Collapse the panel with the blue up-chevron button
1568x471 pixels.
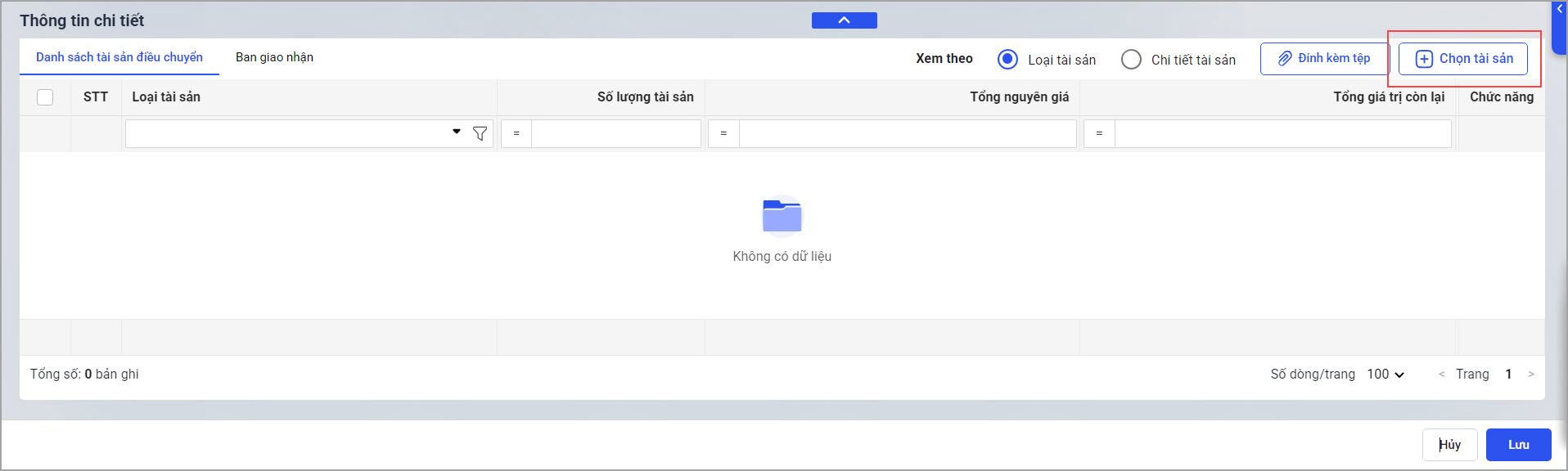click(844, 20)
